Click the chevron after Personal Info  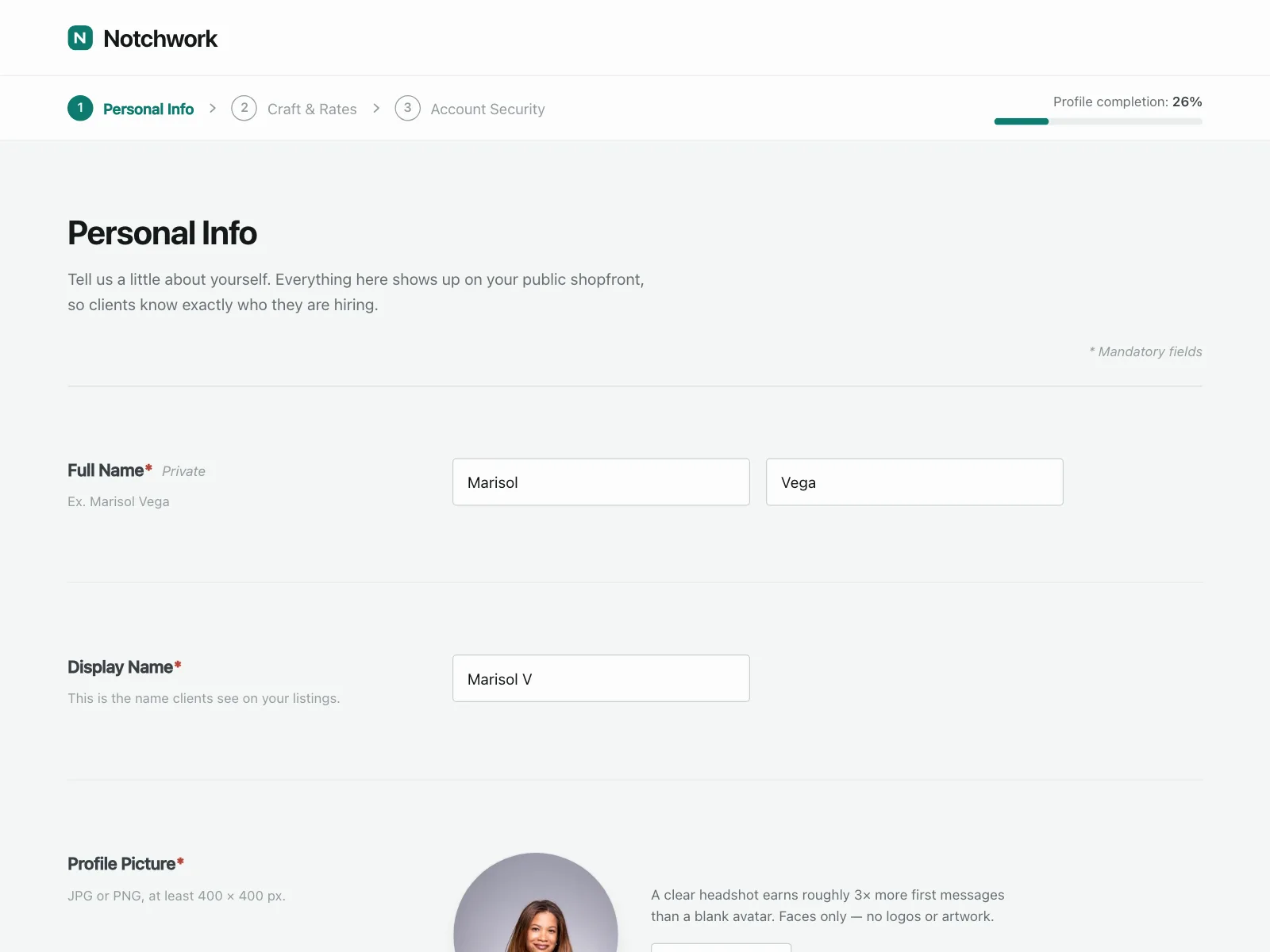tap(213, 108)
